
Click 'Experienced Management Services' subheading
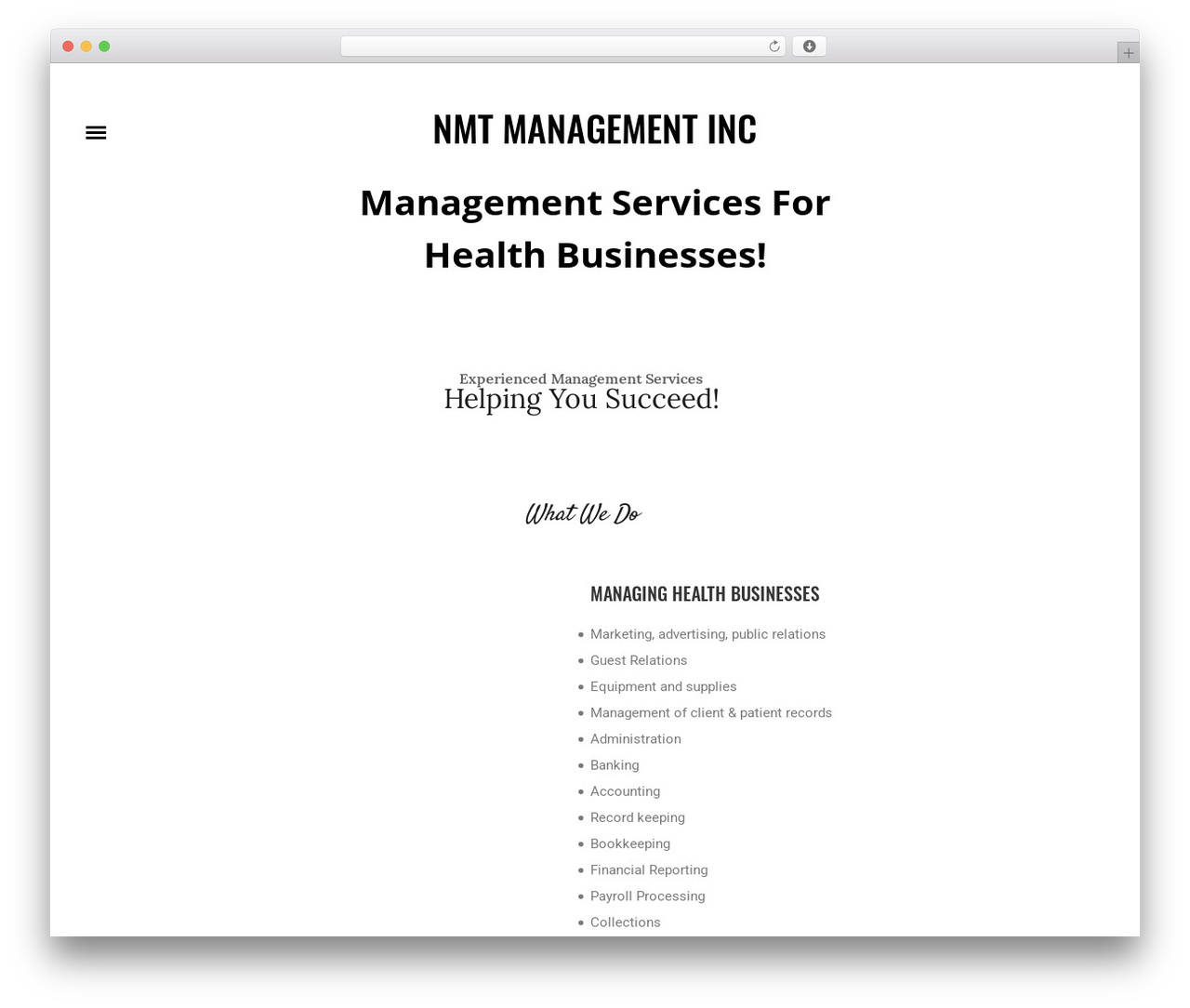[581, 378]
